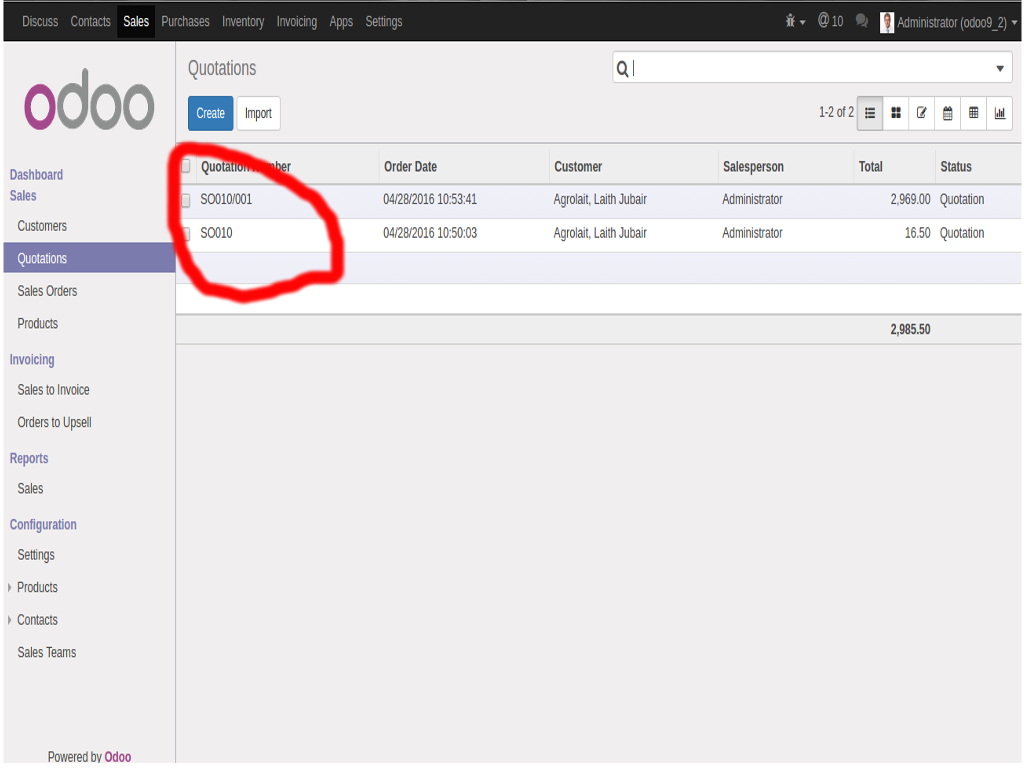Viewport: 1024px width, 768px height.
Task: Click the Administrator avatar picture
Action: [x=887, y=22]
